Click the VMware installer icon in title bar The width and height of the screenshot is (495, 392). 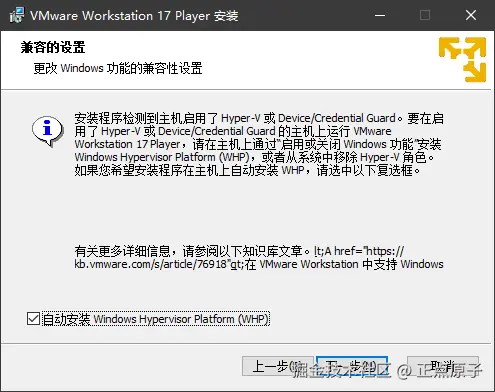click(x=17, y=15)
